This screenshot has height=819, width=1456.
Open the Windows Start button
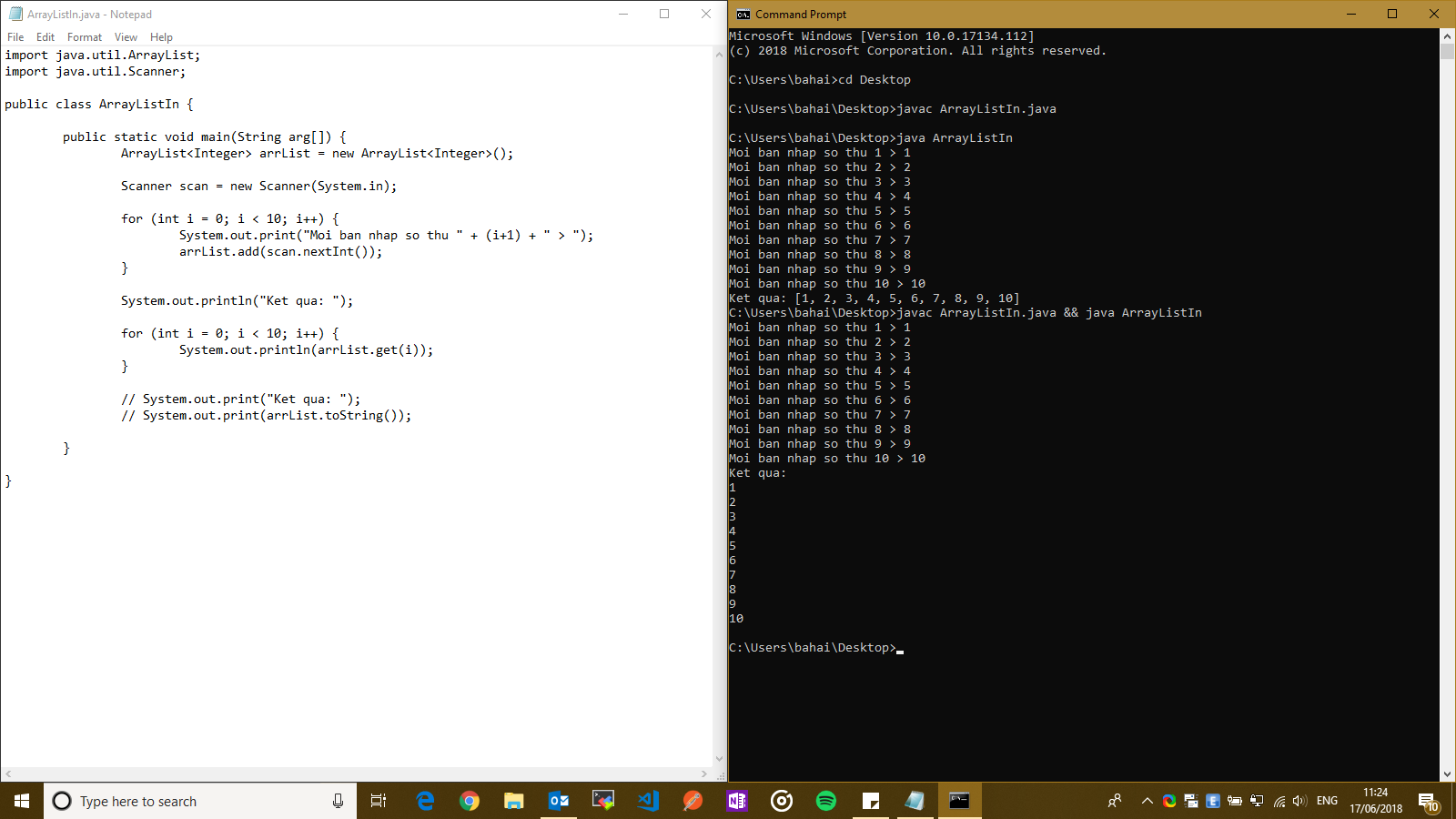pyautogui.click(x=22, y=801)
